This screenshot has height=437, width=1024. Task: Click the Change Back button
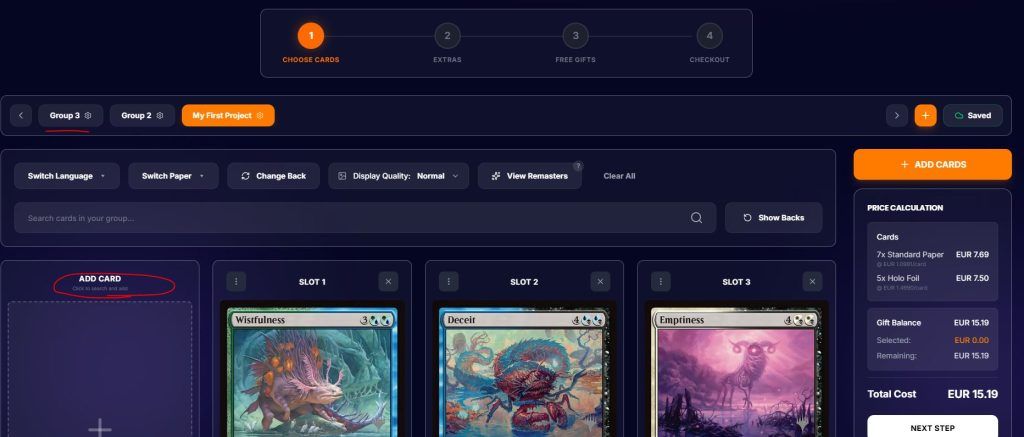[273, 176]
